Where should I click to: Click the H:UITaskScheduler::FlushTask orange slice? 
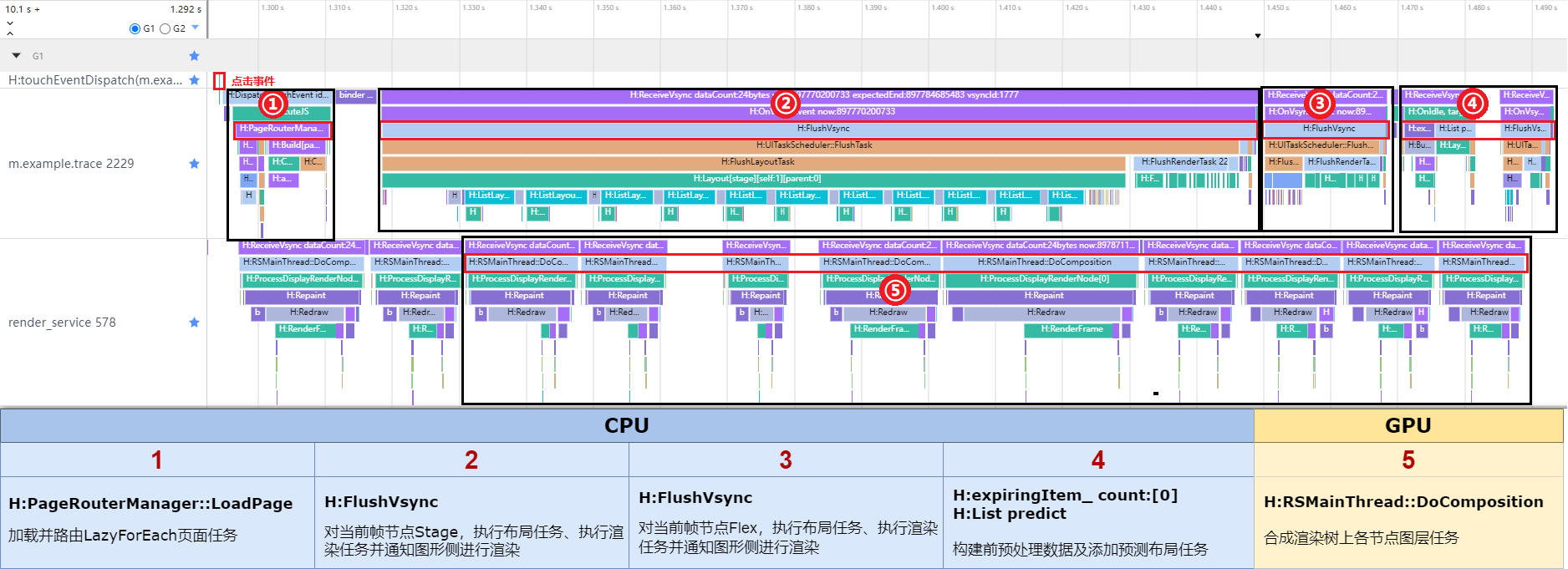point(813,145)
